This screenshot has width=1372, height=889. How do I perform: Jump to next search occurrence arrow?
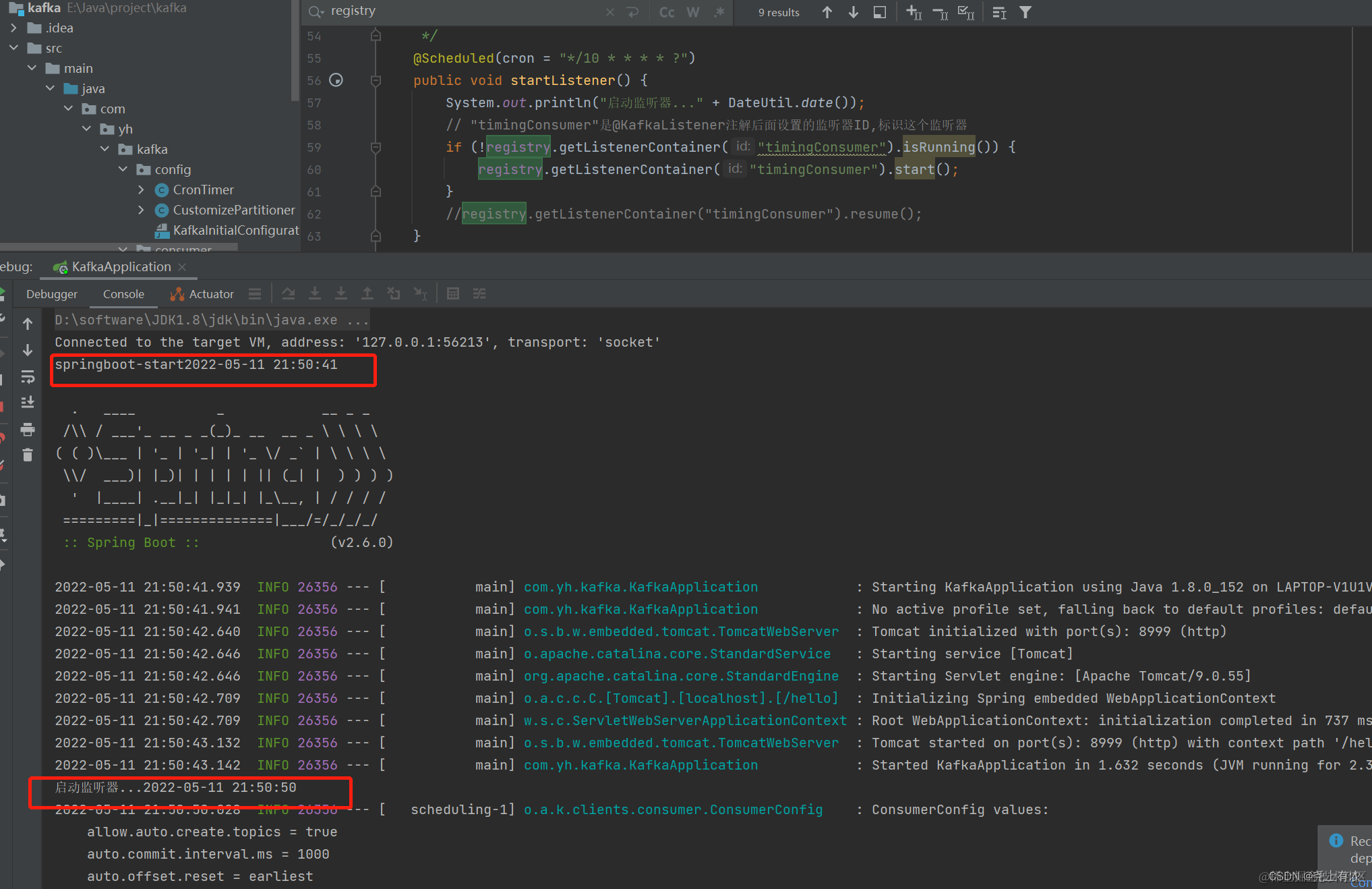click(x=854, y=12)
